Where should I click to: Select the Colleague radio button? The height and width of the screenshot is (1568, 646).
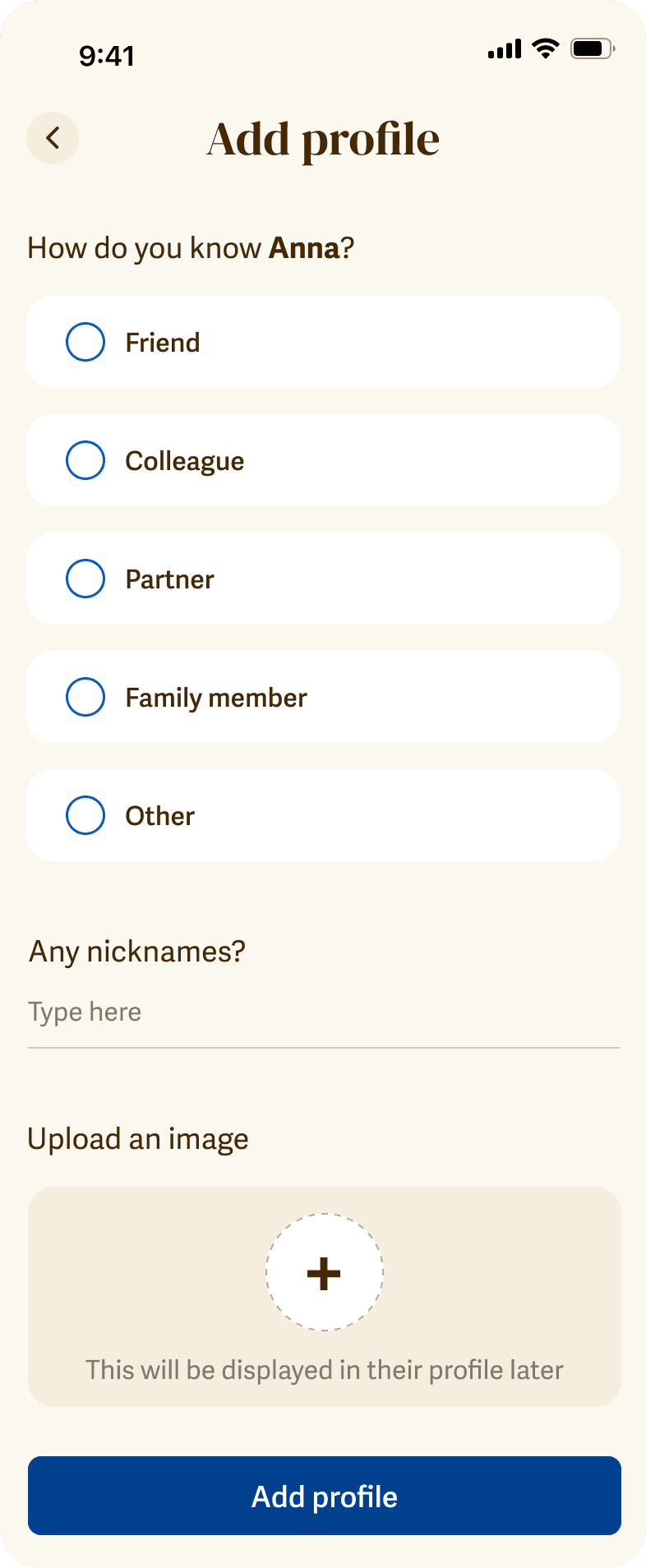(85, 460)
